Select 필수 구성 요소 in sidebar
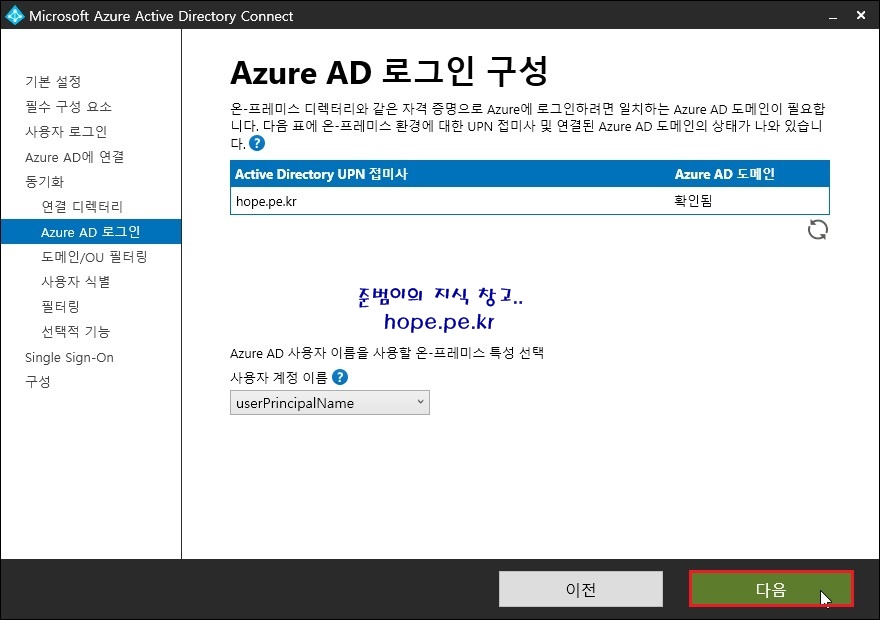Viewport: 880px width, 620px height. click(68, 107)
